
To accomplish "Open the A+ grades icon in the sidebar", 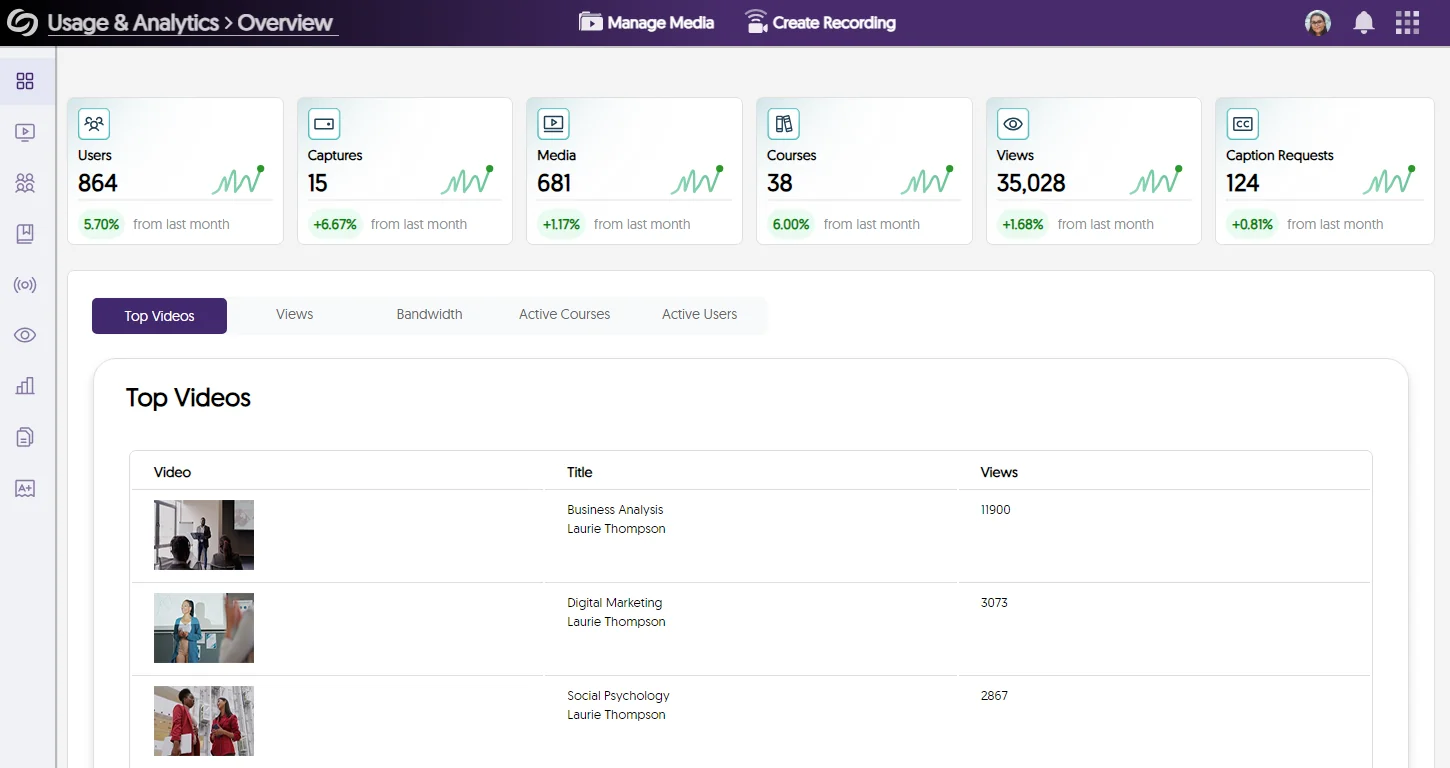I will point(25,488).
